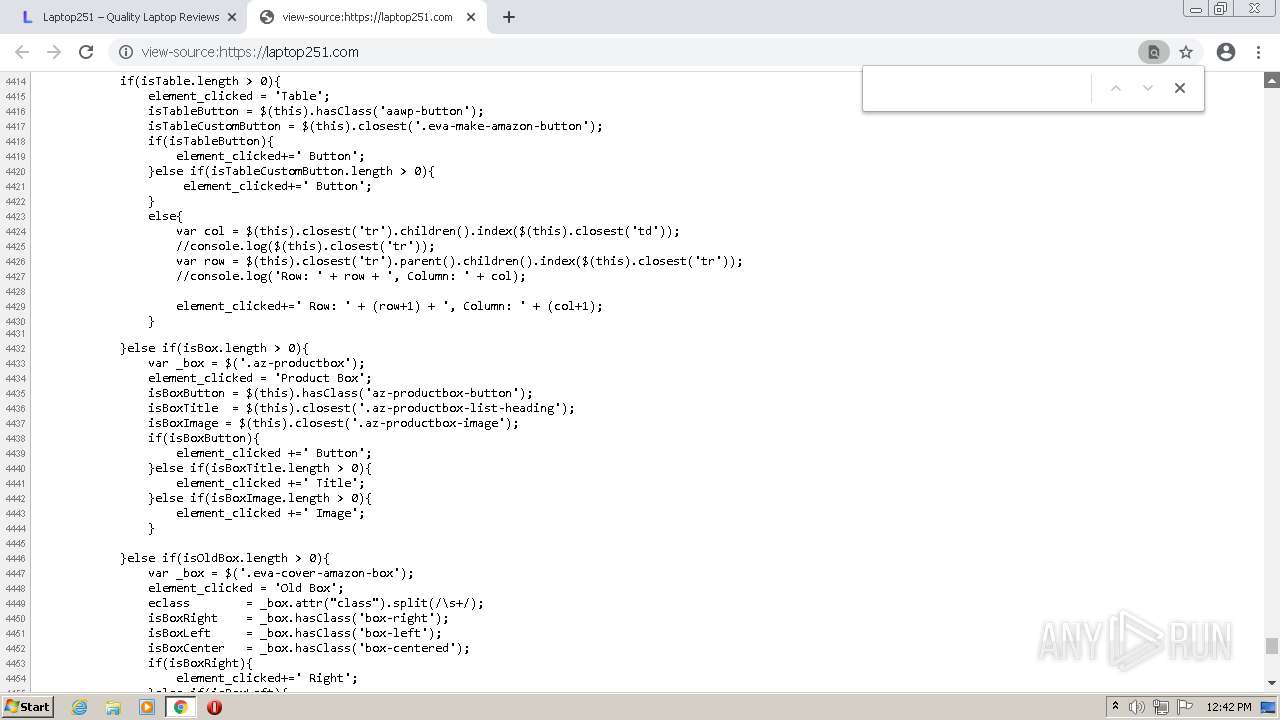View site information icon in address bar

tap(126, 52)
